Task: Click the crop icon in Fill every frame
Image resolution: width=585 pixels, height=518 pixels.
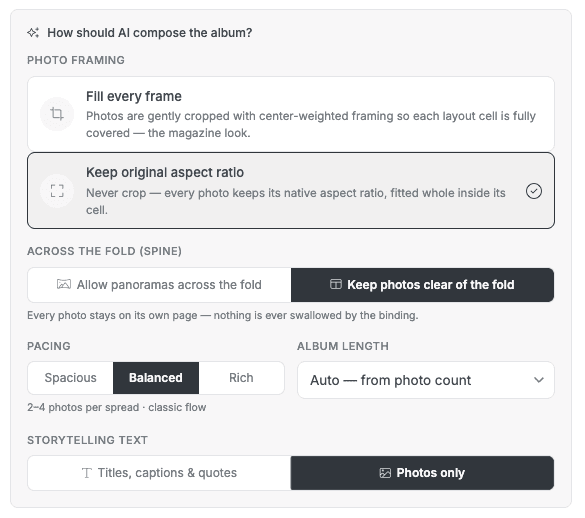Action: (57, 113)
